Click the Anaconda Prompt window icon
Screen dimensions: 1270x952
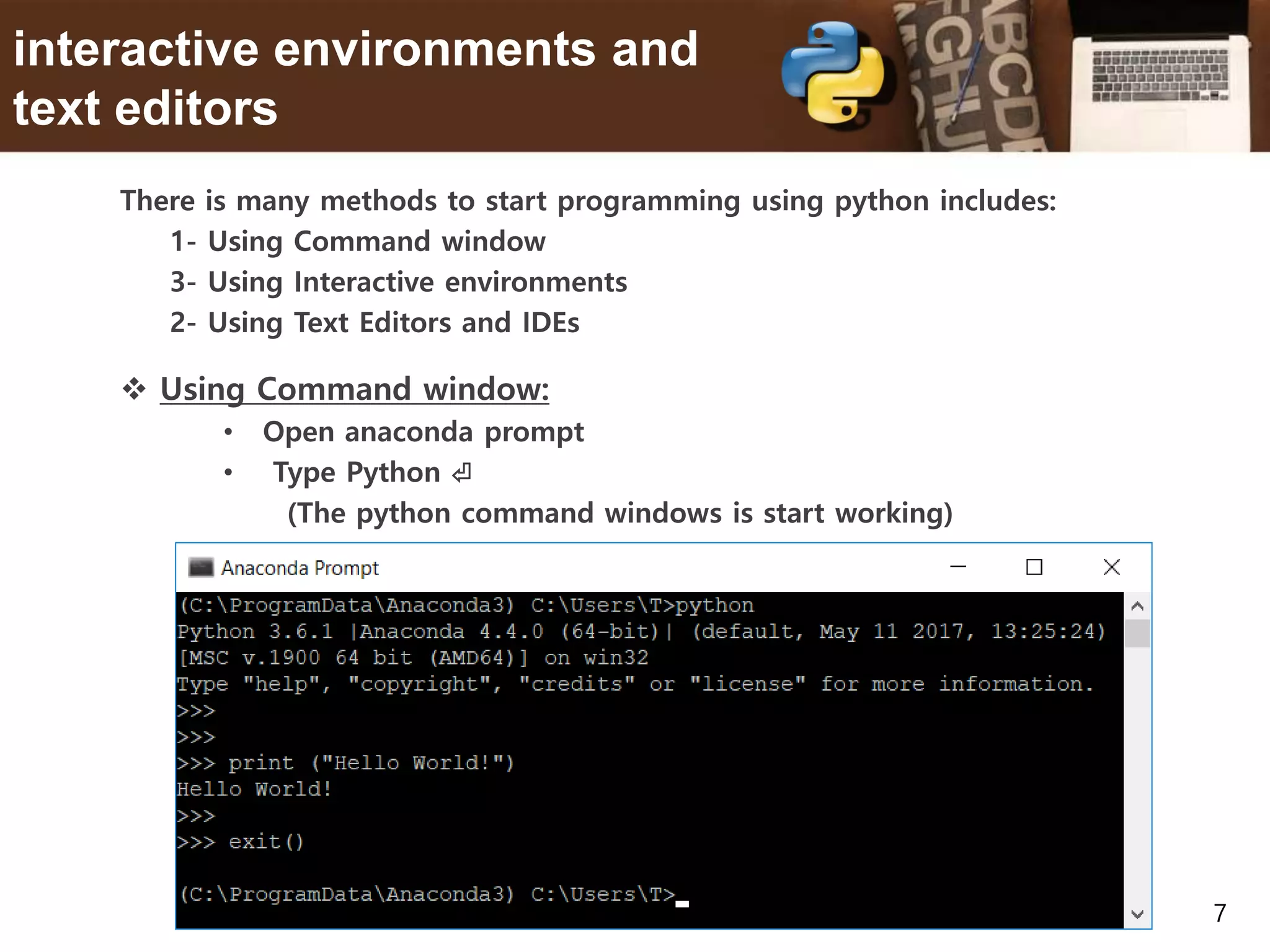200,567
